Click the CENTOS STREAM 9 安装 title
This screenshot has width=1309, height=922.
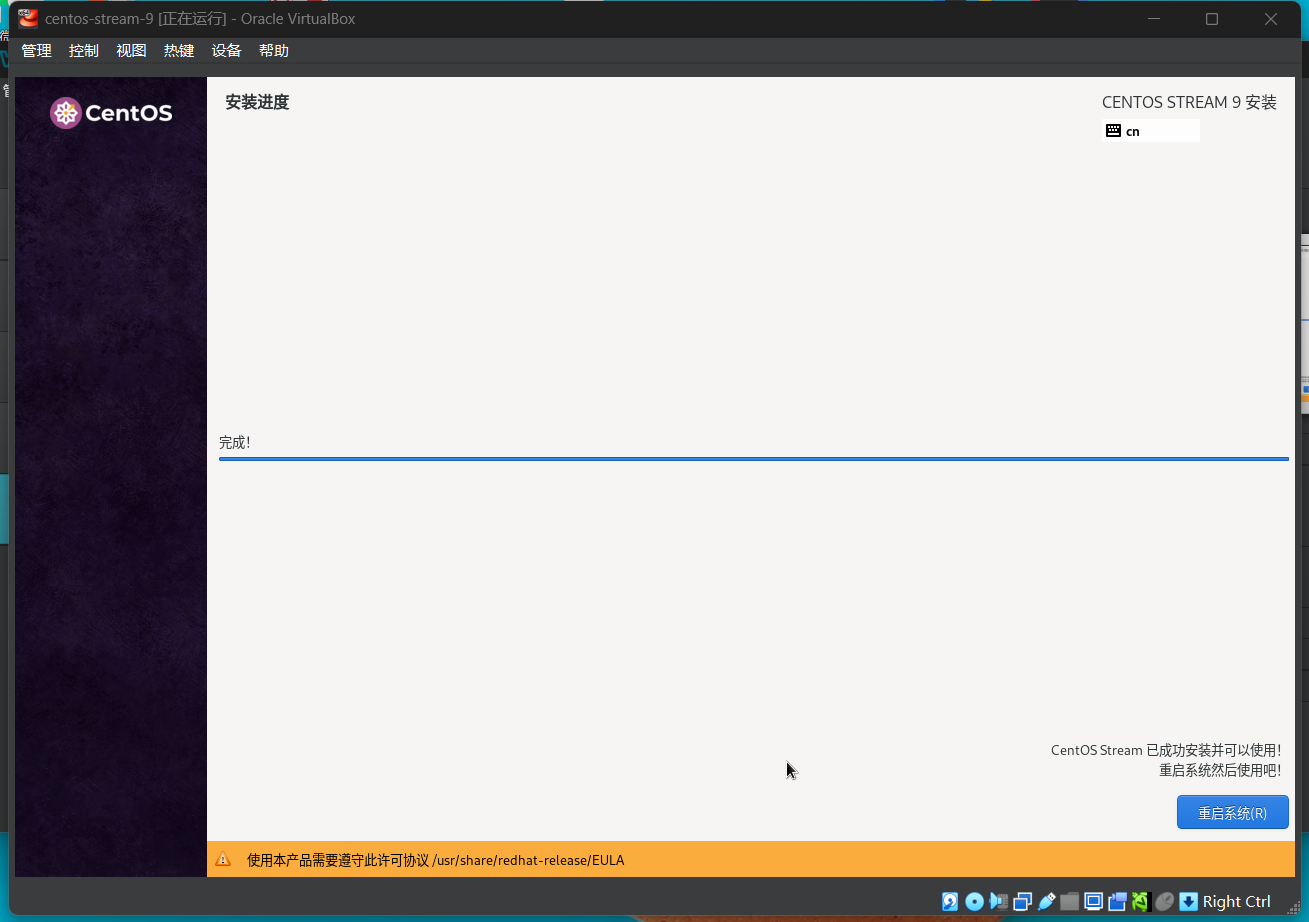click(1189, 102)
